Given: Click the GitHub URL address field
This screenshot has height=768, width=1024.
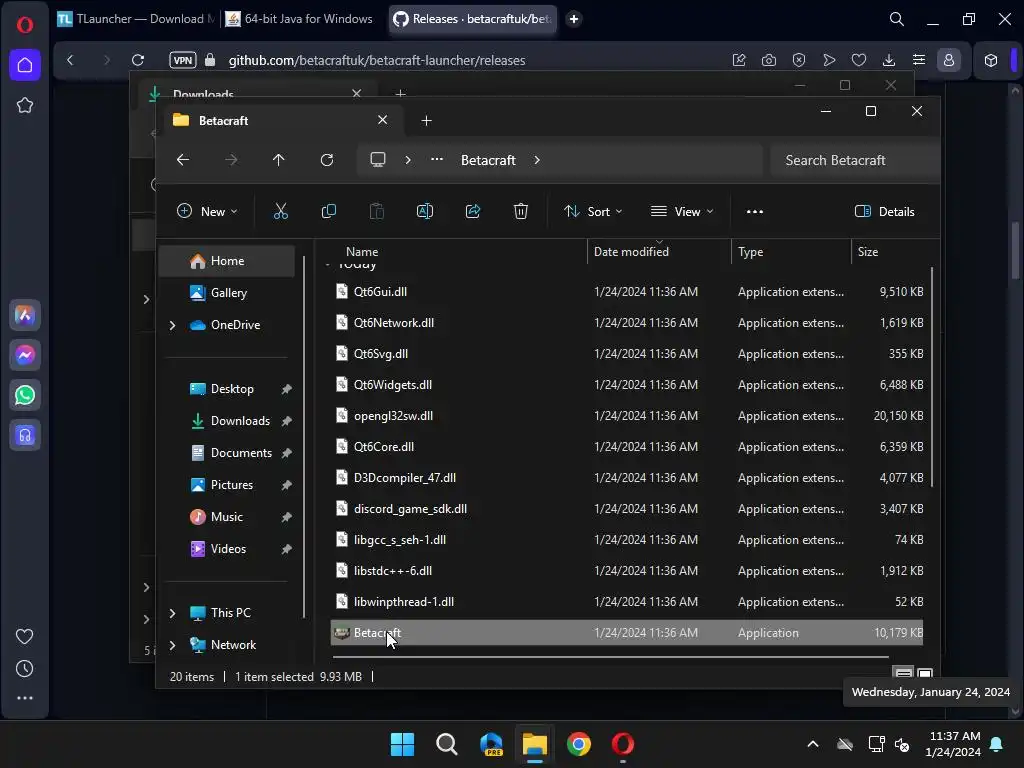Looking at the screenshot, I should click(377, 60).
